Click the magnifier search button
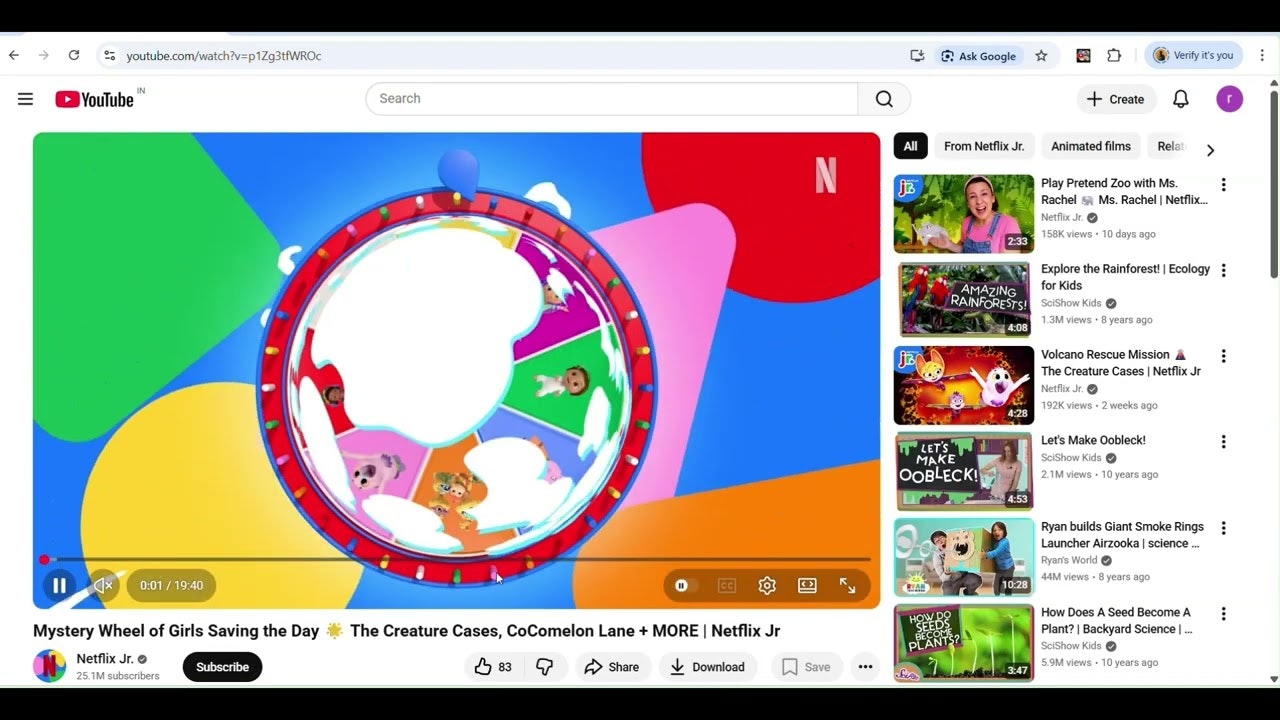This screenshot has height=720, width=1280. coord(884,99)
